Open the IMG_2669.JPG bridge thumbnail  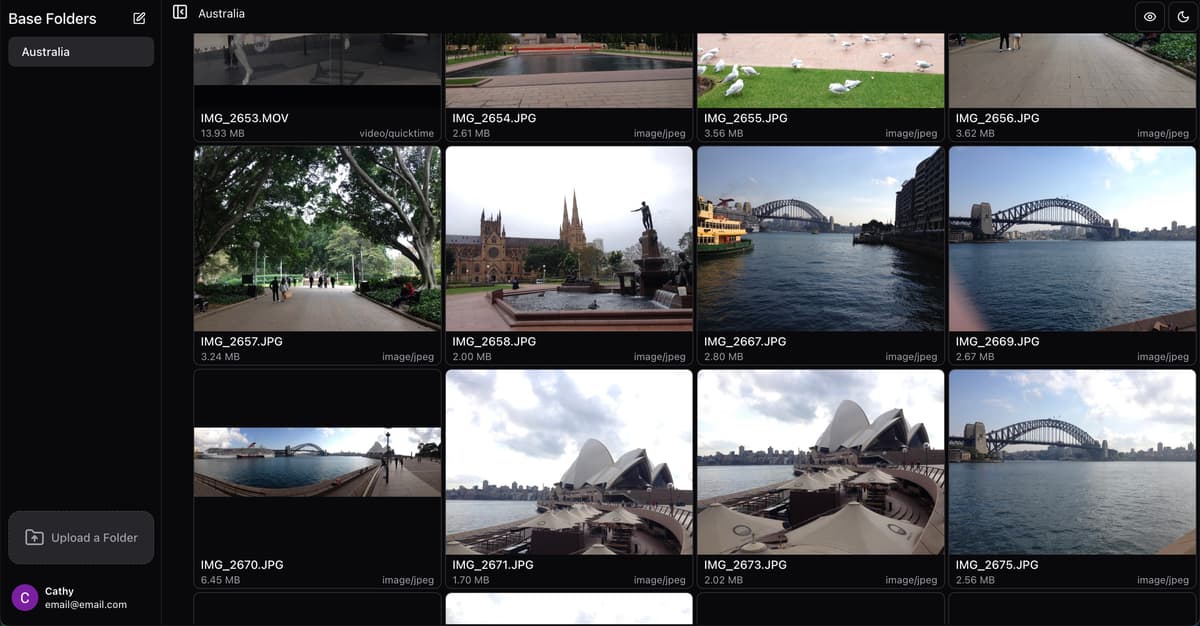(1072, 239)
